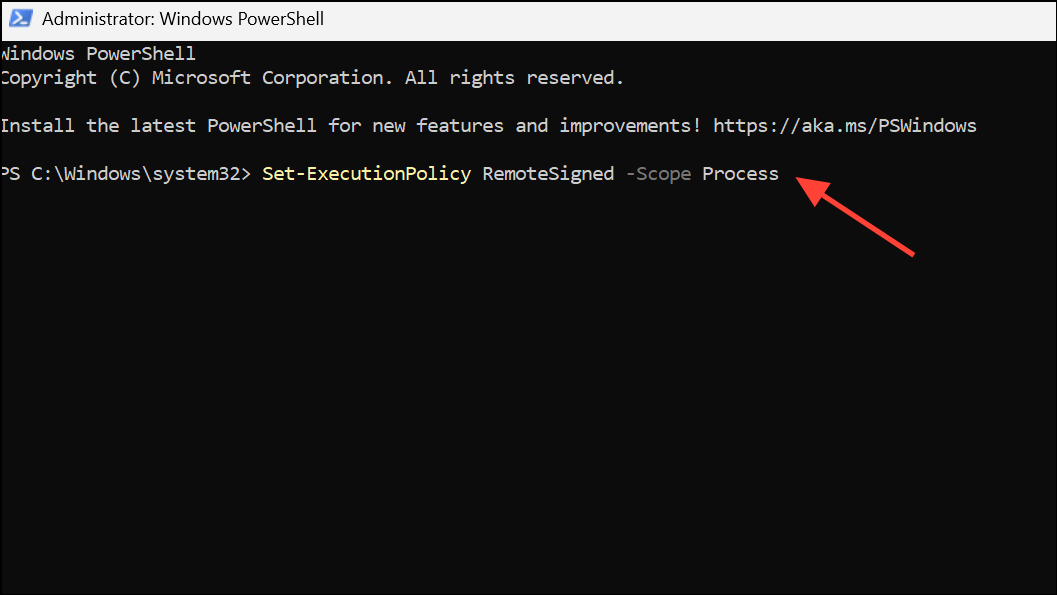Click the word 'Install' in the banner
1057x595 pixels.
click(x=38, y=125)
